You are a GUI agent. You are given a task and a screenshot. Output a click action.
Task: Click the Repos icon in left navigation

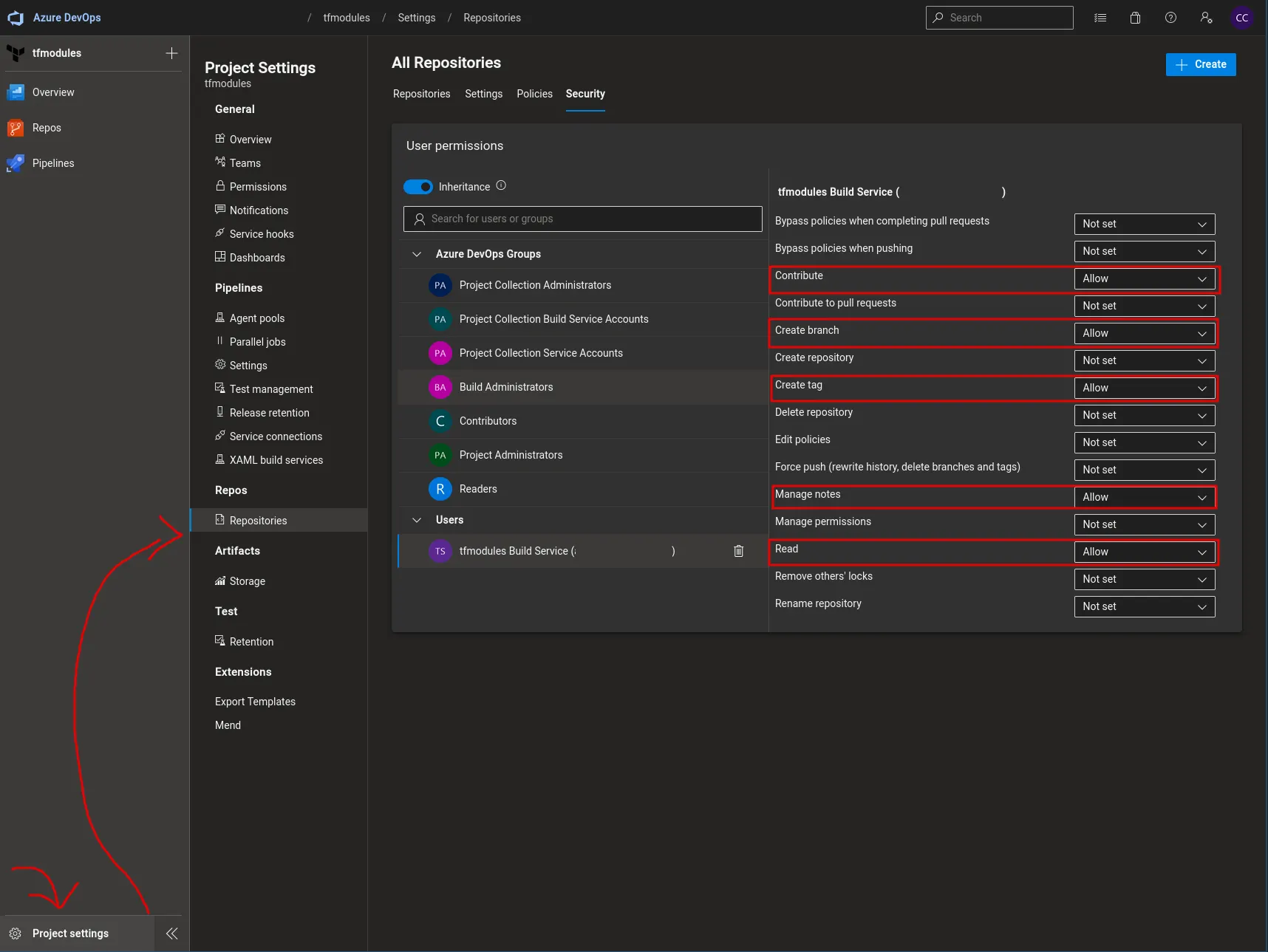pyautogui.click(x=16, y=128)
